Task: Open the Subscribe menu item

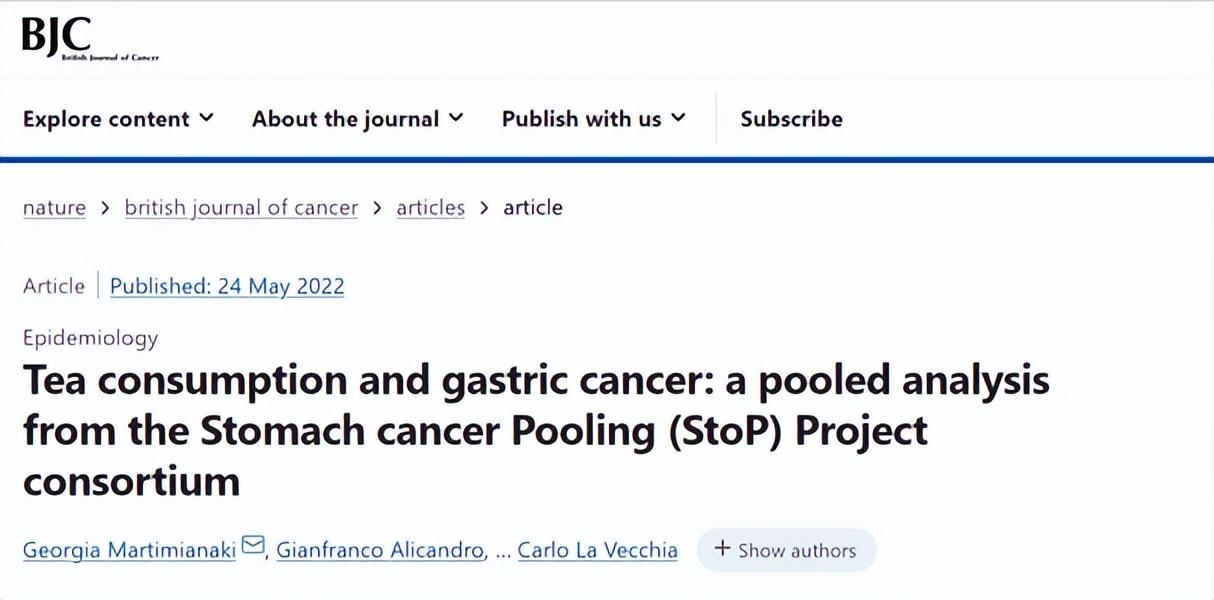Action: (791, 119)
